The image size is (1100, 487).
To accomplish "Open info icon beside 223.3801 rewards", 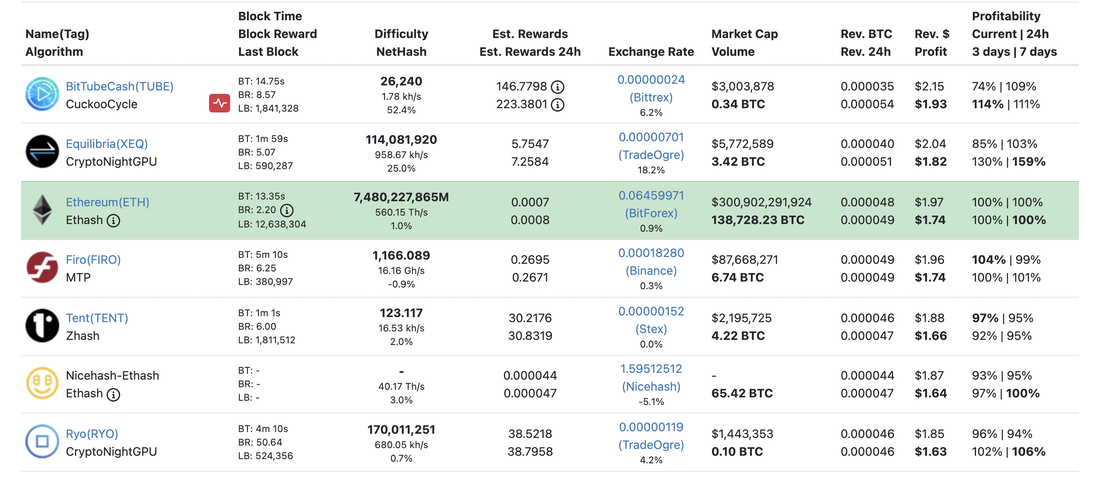I will (x=557, y=105).
